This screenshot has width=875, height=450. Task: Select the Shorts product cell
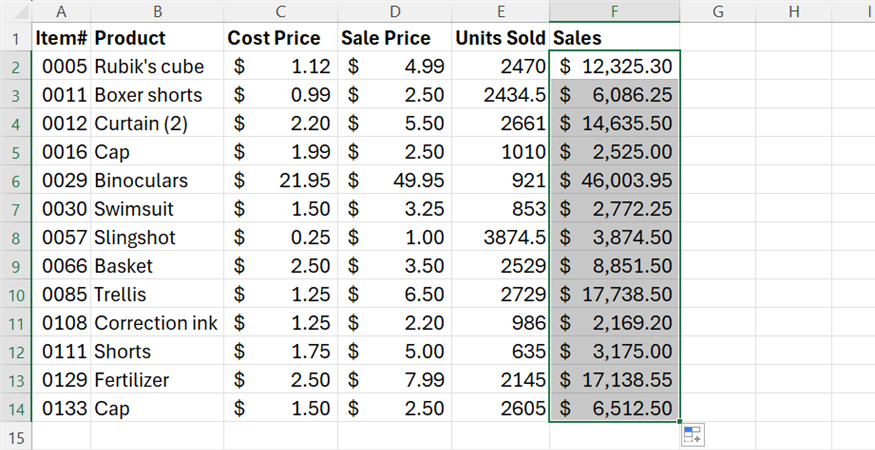click(x=157, y=351)
